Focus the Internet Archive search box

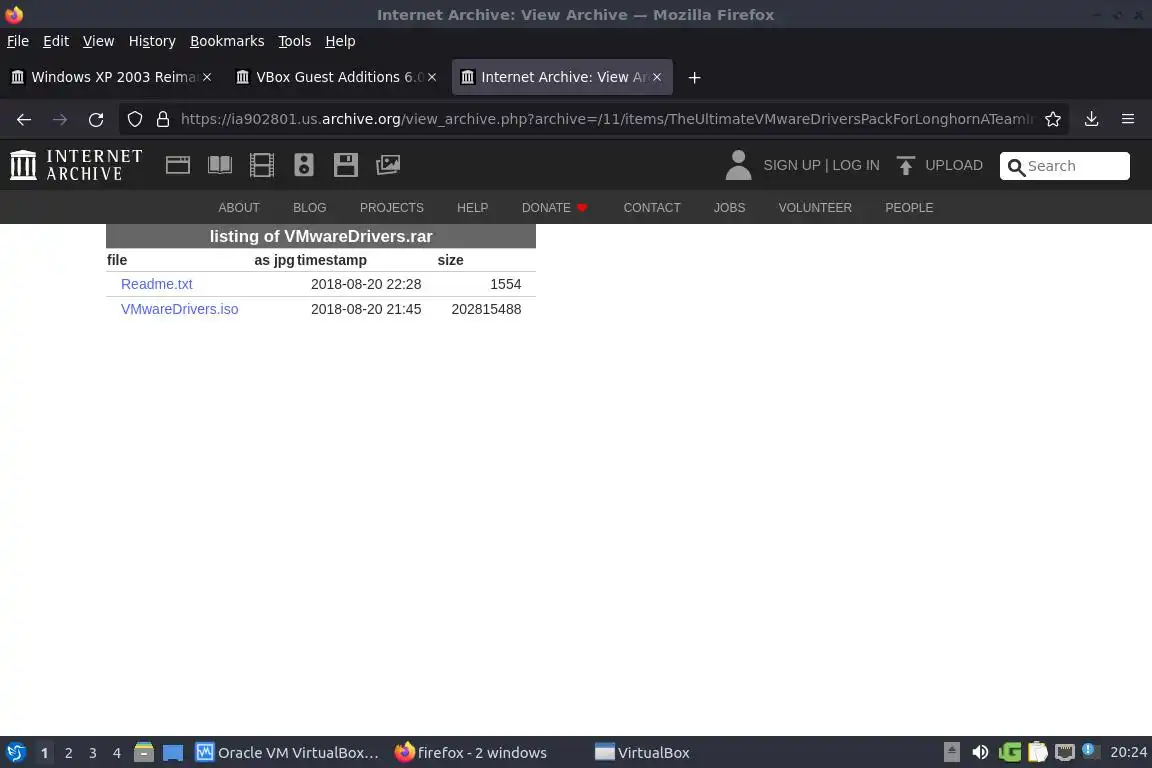(x=1065, y=166)
